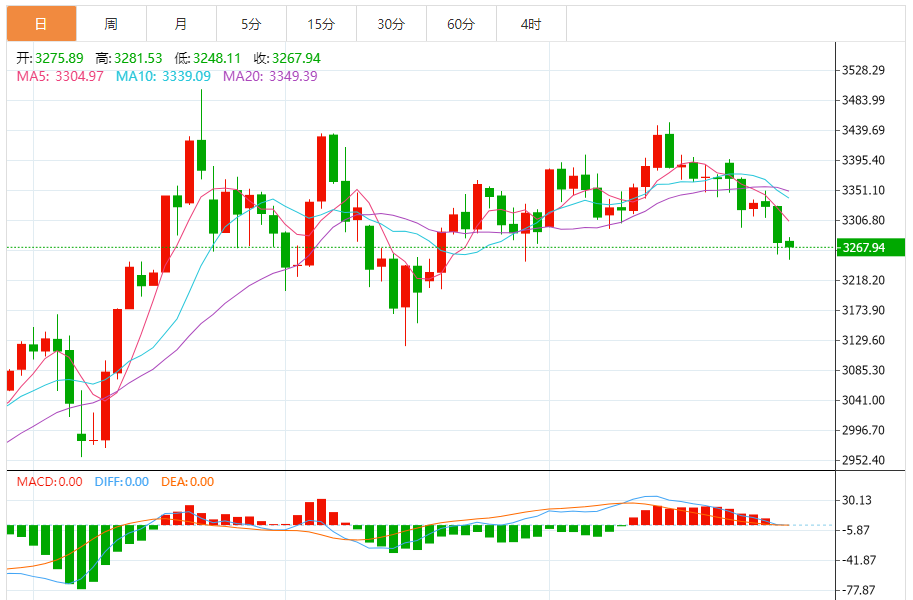This screenshot has width=913, height=600.
Task: Click the 3483.99 price axis label
Action: tap(864, 100)
